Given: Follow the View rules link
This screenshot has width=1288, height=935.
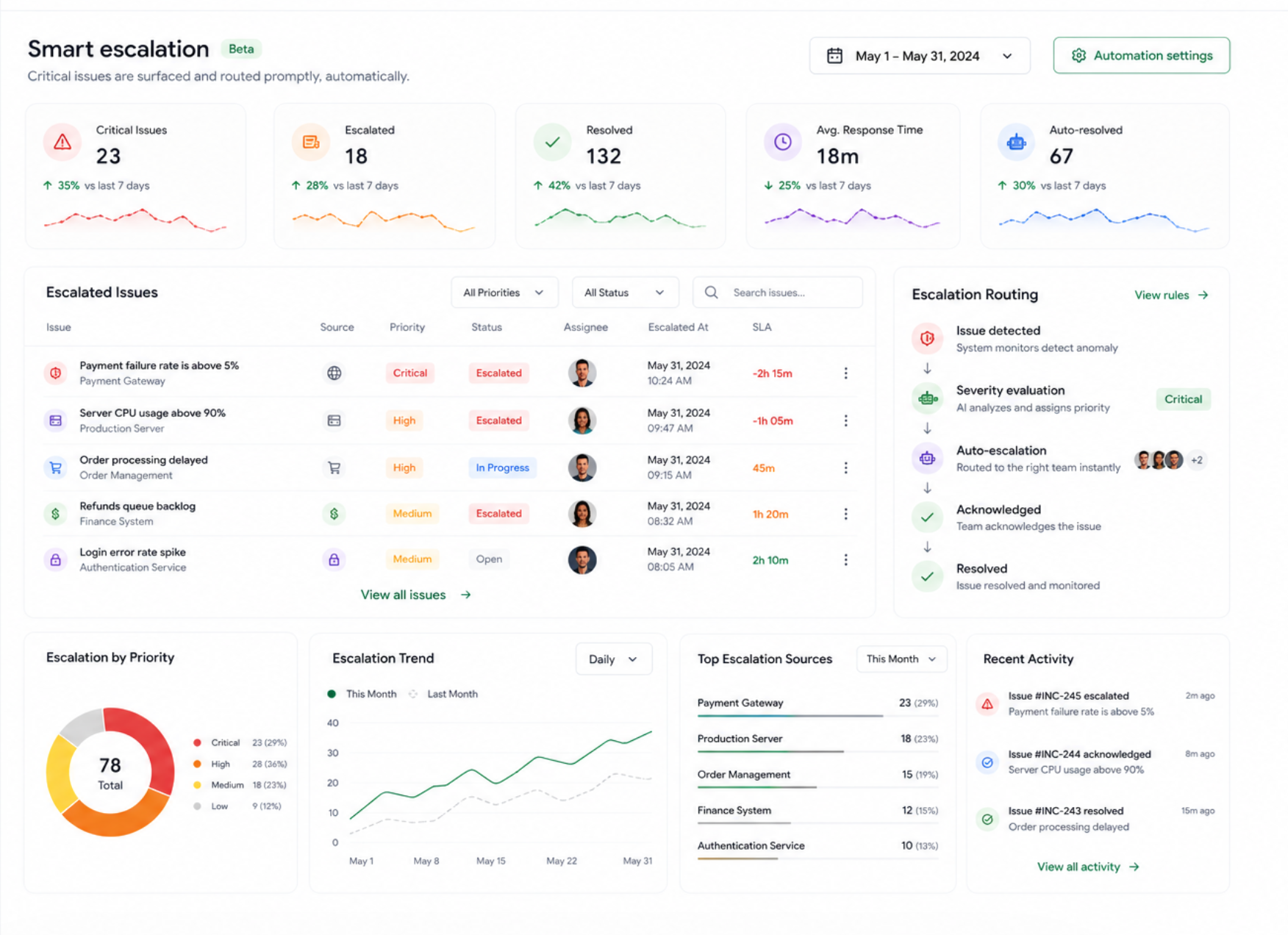Looking at the screenshot, I should (x=1171, y=295).
